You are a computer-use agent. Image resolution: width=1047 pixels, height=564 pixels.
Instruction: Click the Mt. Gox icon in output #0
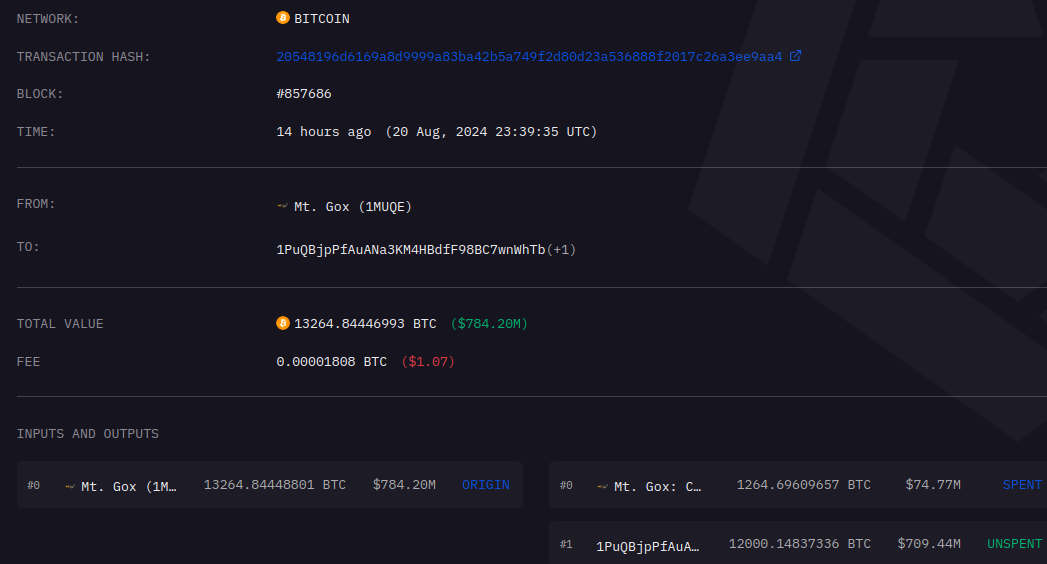(603, 487)
